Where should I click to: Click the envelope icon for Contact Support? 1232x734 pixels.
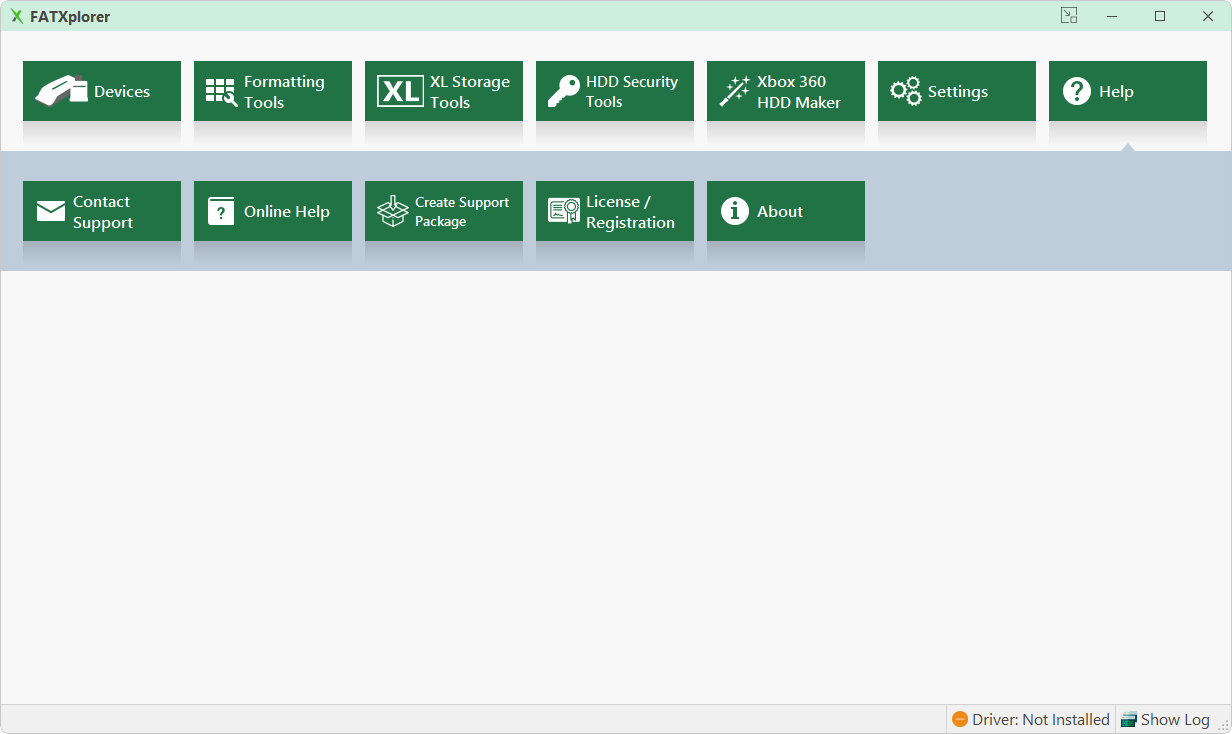click(51, 211)
